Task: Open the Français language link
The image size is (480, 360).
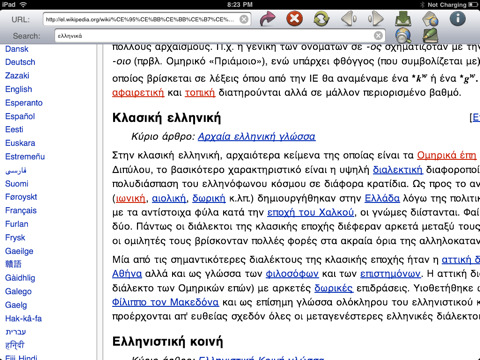Action: pos(21,211)
